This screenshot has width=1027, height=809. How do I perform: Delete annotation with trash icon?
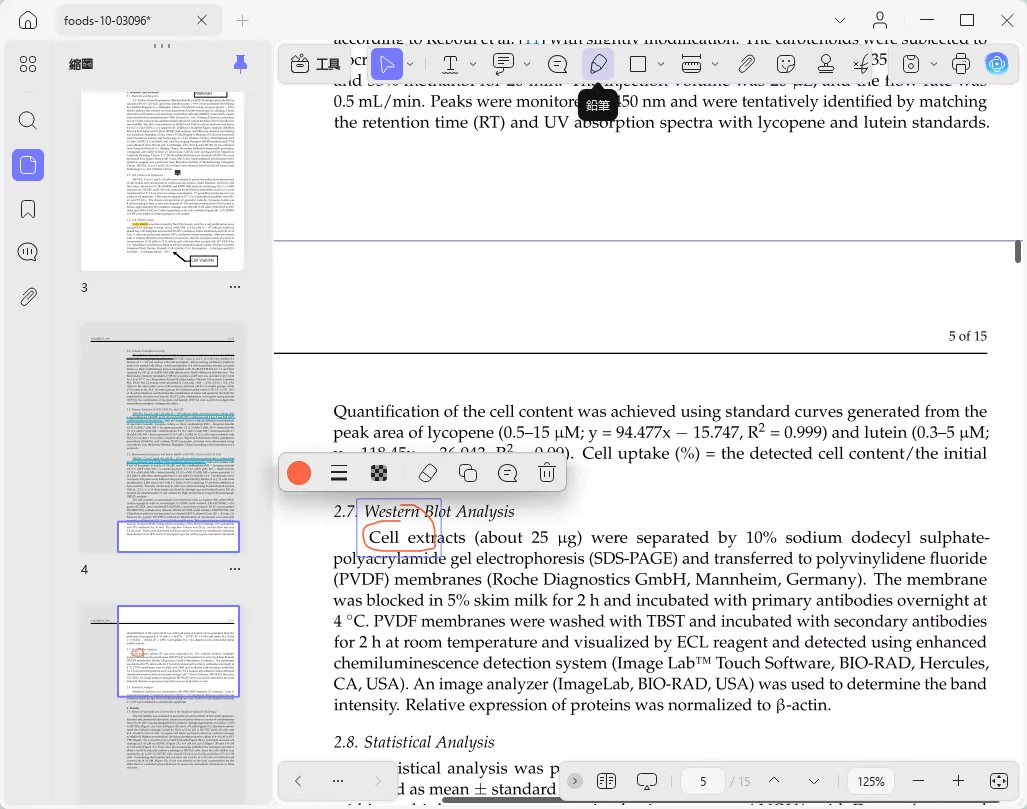click(x=547, y=473)
